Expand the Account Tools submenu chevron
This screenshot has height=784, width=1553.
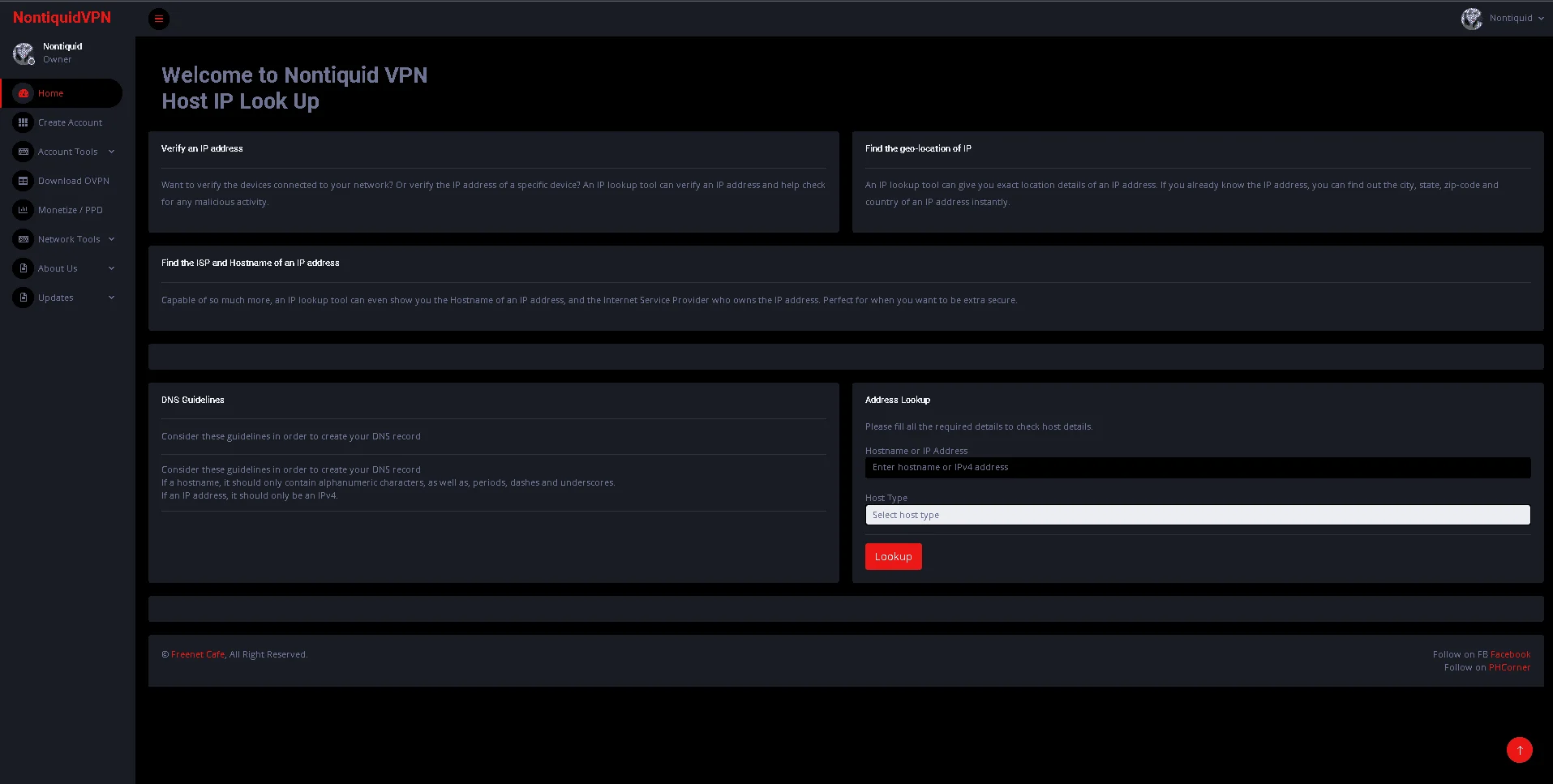coord(111,152)
